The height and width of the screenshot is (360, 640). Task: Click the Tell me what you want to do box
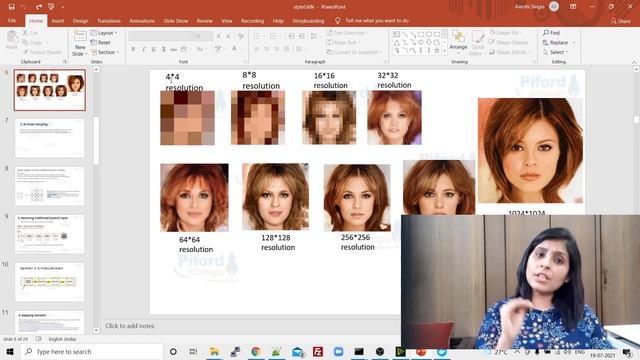(x=372, y=20)
